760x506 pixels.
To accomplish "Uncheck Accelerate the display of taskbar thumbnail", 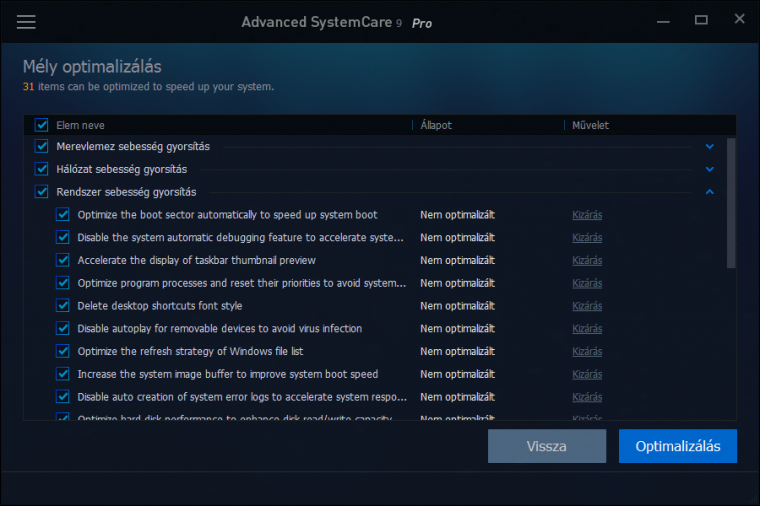I will coord(63,260).
